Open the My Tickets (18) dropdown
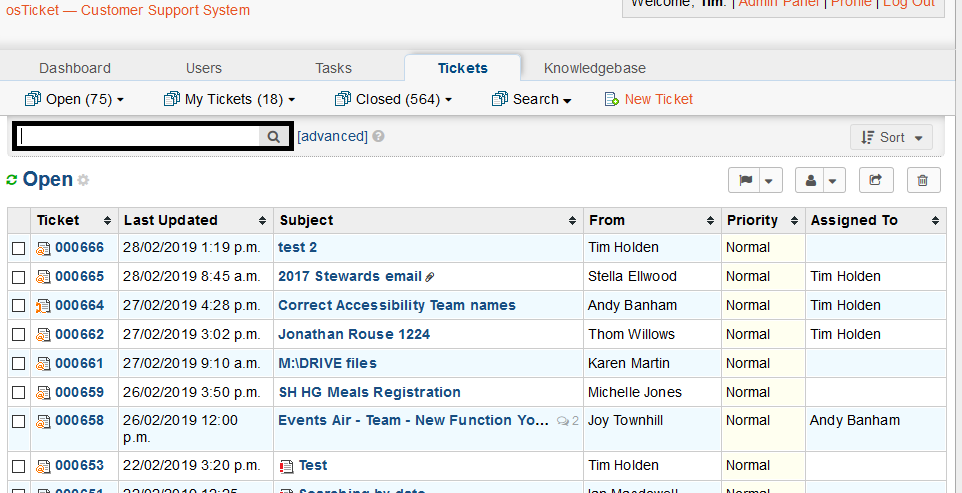This screenshot has width=962, height=493. (229, 99)
